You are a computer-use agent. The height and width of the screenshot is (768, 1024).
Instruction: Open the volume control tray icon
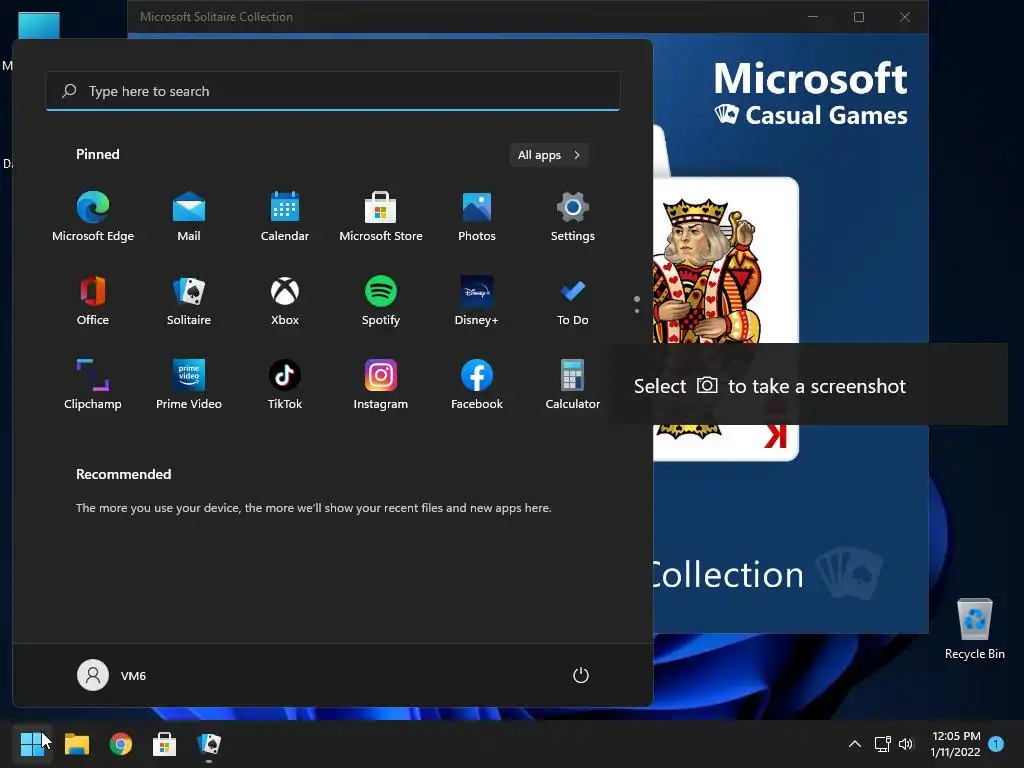(x=906, y=744)
